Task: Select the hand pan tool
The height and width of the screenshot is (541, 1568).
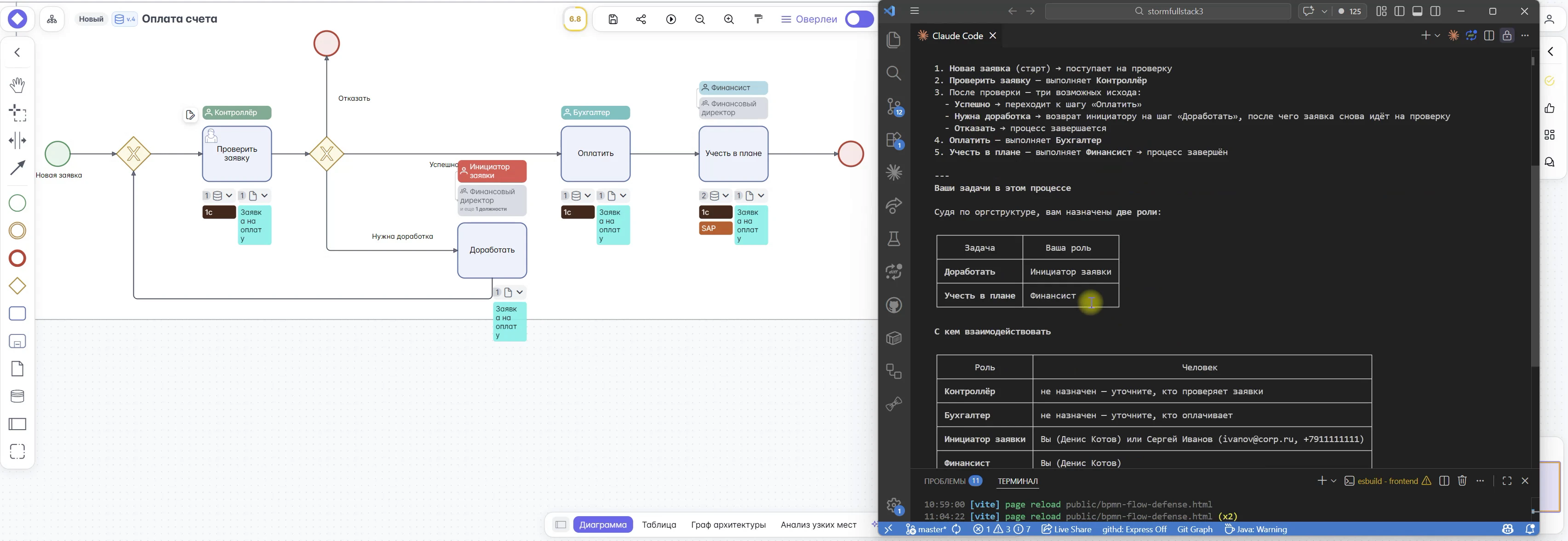Action: point(17,85)
